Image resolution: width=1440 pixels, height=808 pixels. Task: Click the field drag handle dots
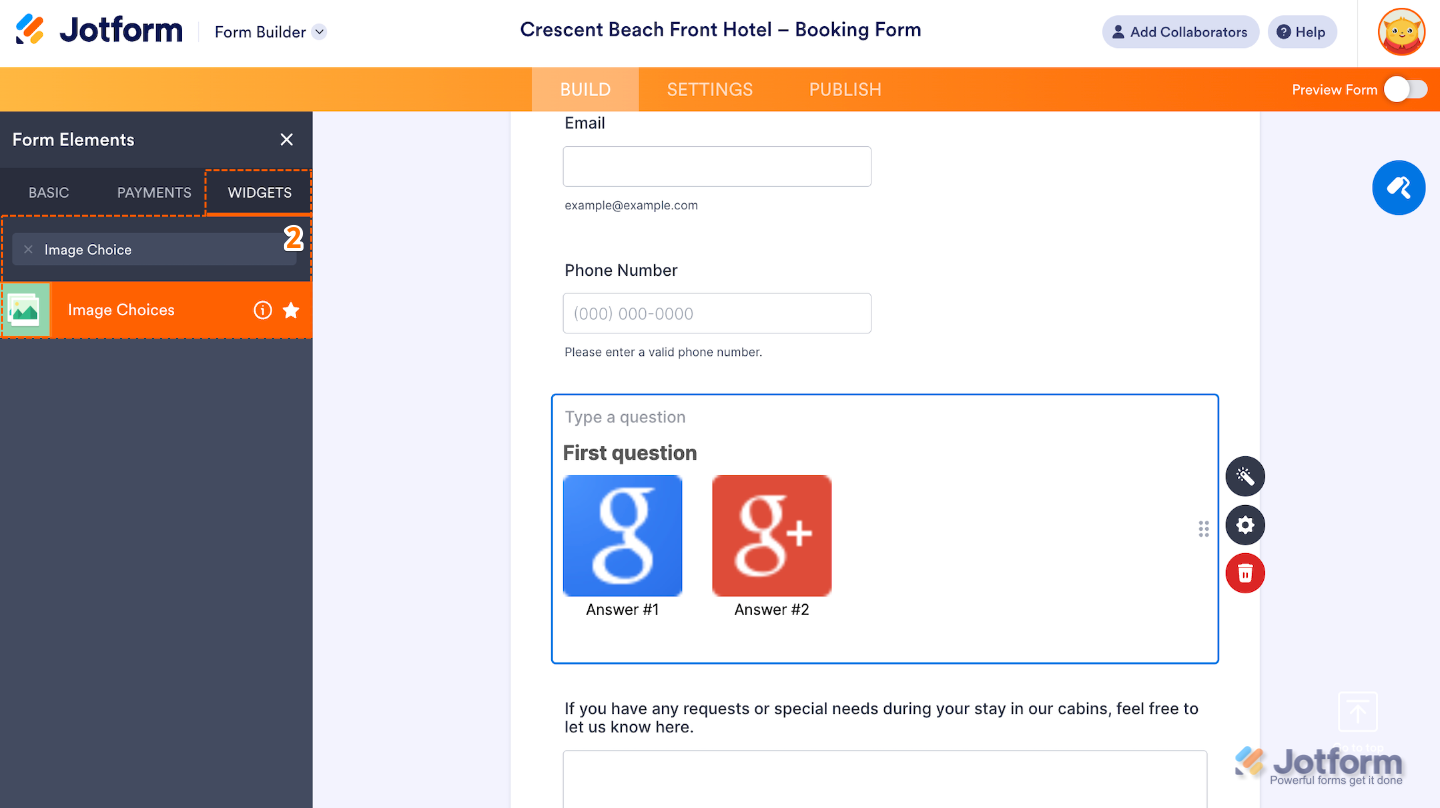coord(1204,529)
